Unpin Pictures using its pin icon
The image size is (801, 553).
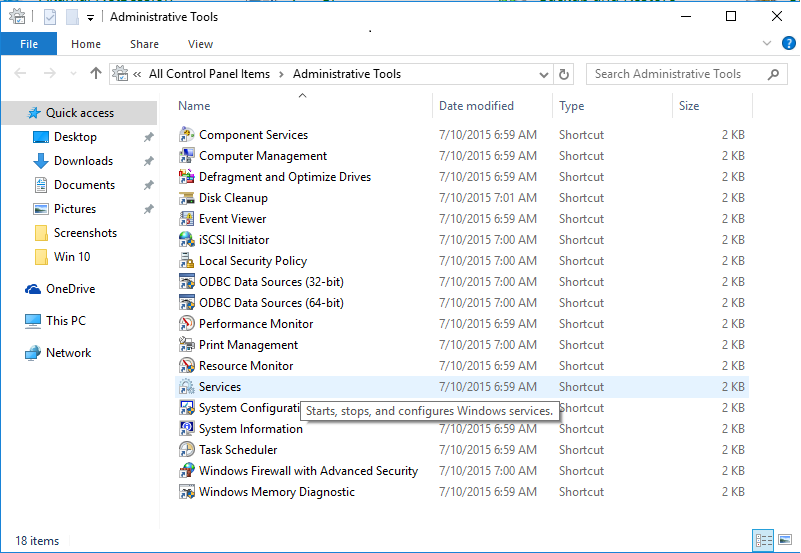[x=149, y=209]
